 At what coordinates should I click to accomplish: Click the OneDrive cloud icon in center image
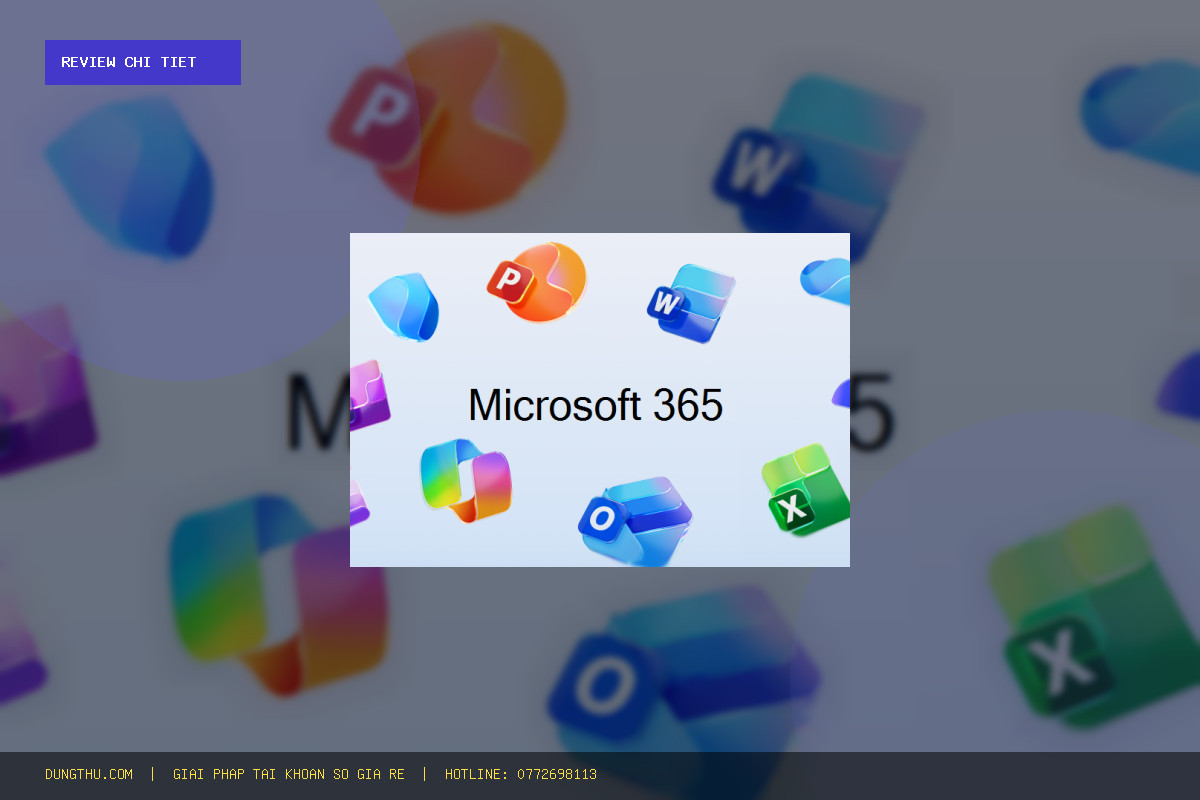coord(826,281)
